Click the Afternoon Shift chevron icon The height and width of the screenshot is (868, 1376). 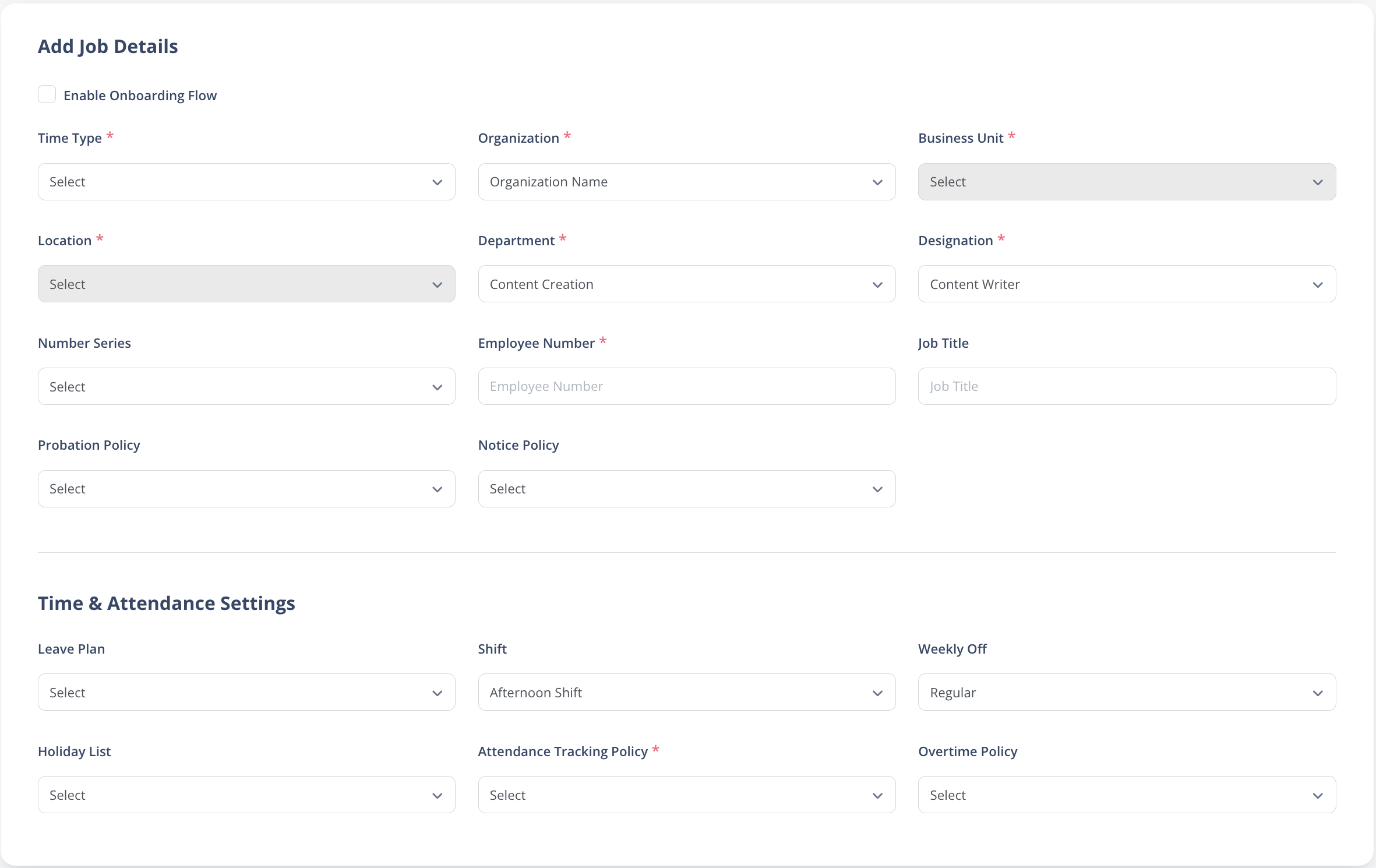coord(878,693)
